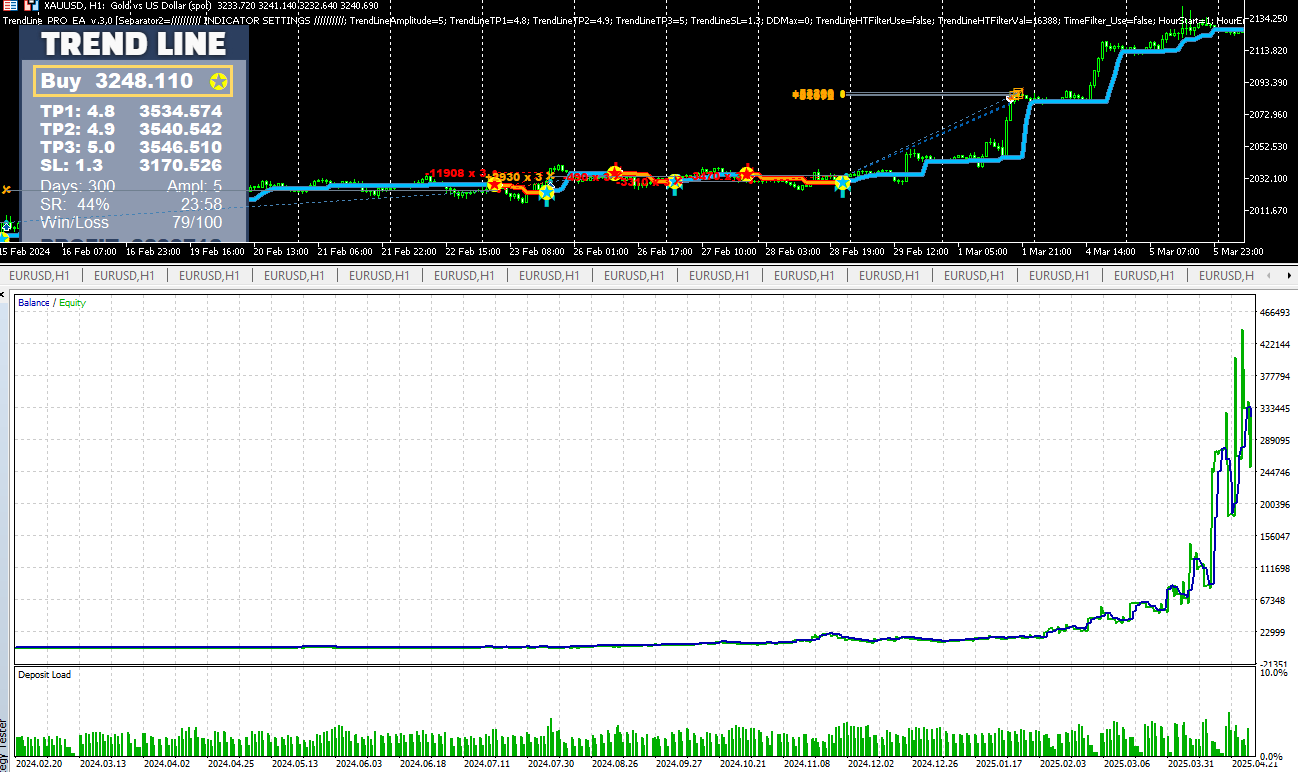1298x772 pixels.
Task: Select the orange profit label on chart
Action: (813, 95)
